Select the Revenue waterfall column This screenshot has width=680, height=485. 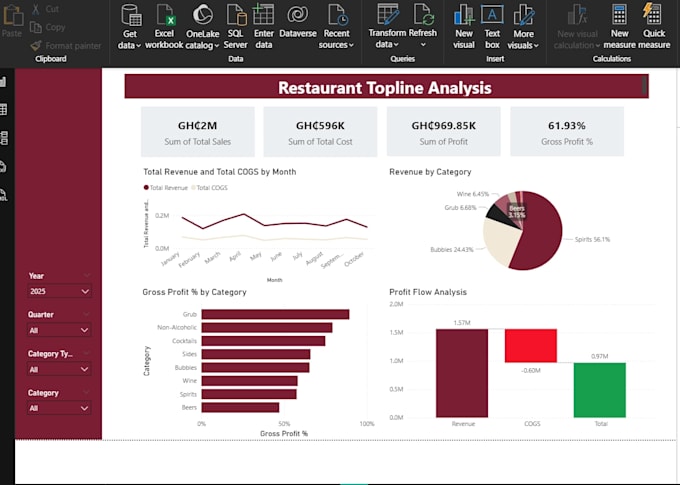[x=462, y=373]
